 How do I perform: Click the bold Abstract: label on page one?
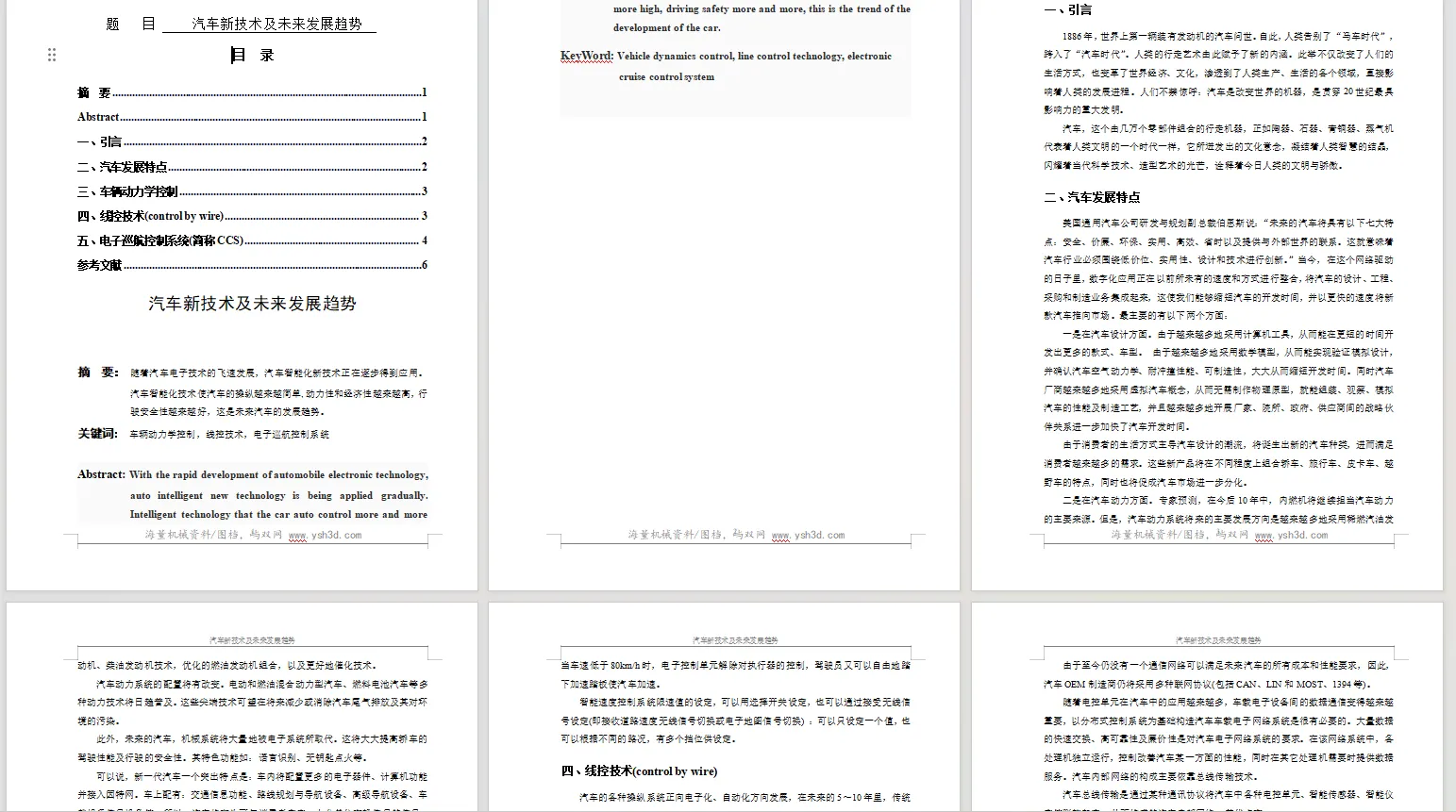click(x=101, y=474)
